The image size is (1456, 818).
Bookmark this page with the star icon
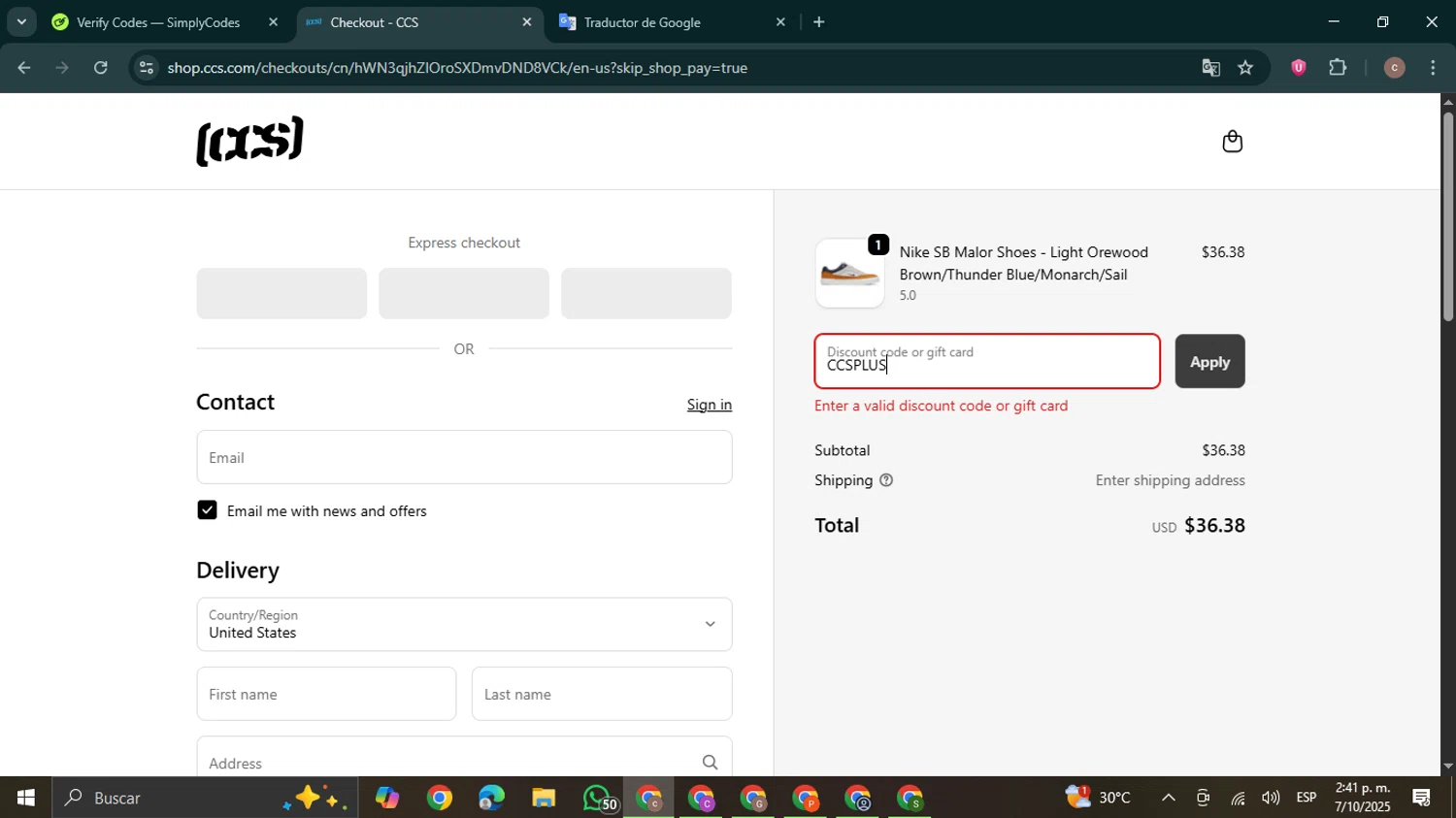1245,68
